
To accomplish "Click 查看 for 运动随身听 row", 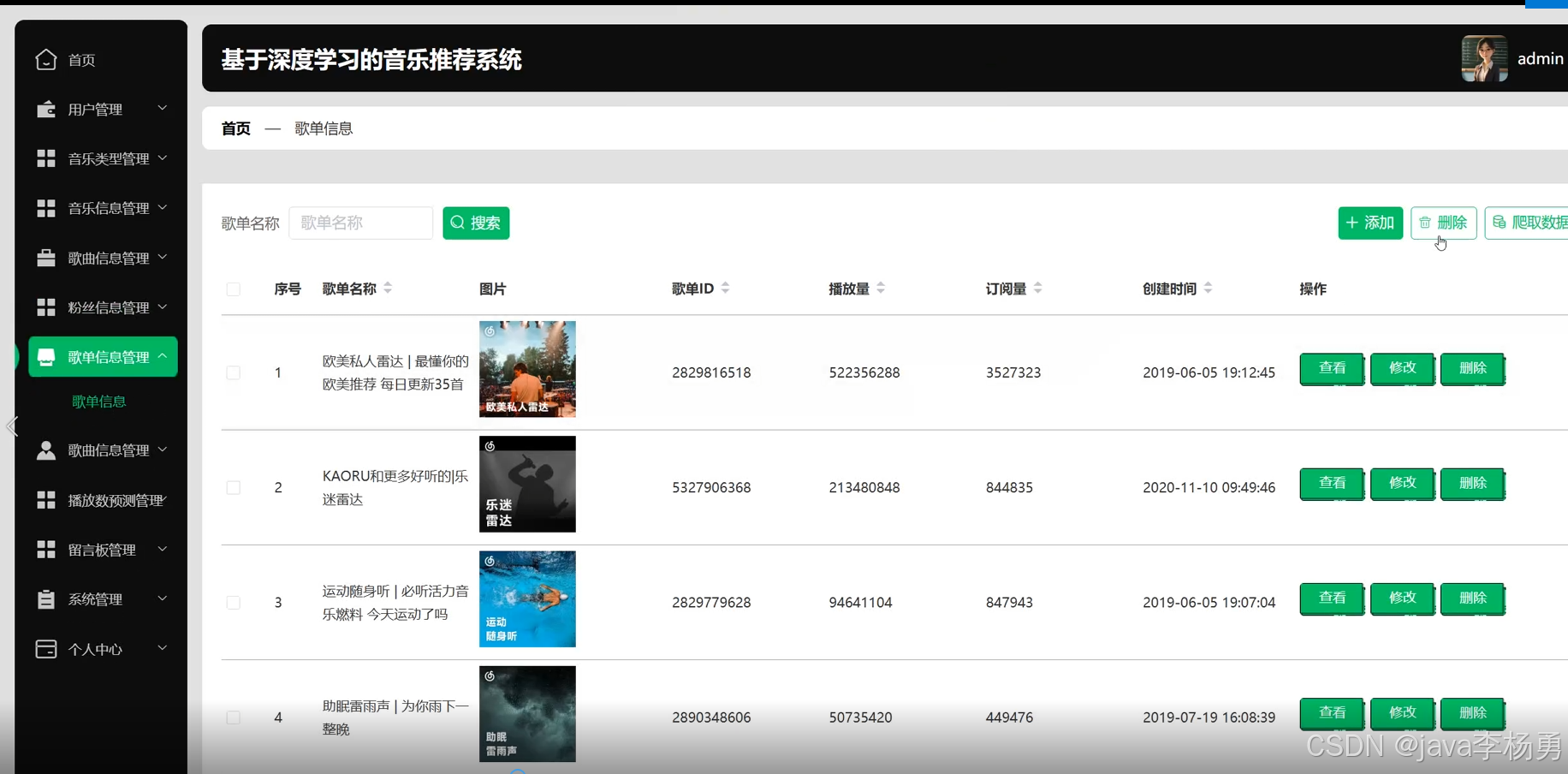I will click(1332, 598).
